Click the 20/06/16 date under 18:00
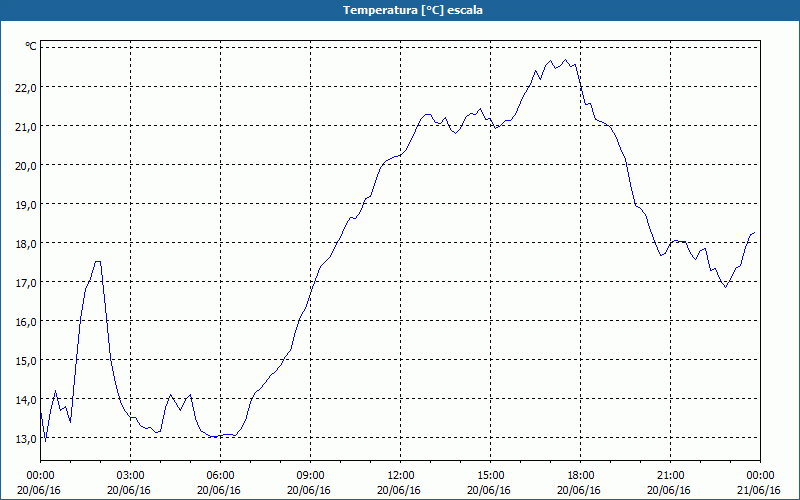The width and height of the screenshot is (800, 500). pos(579,490)
